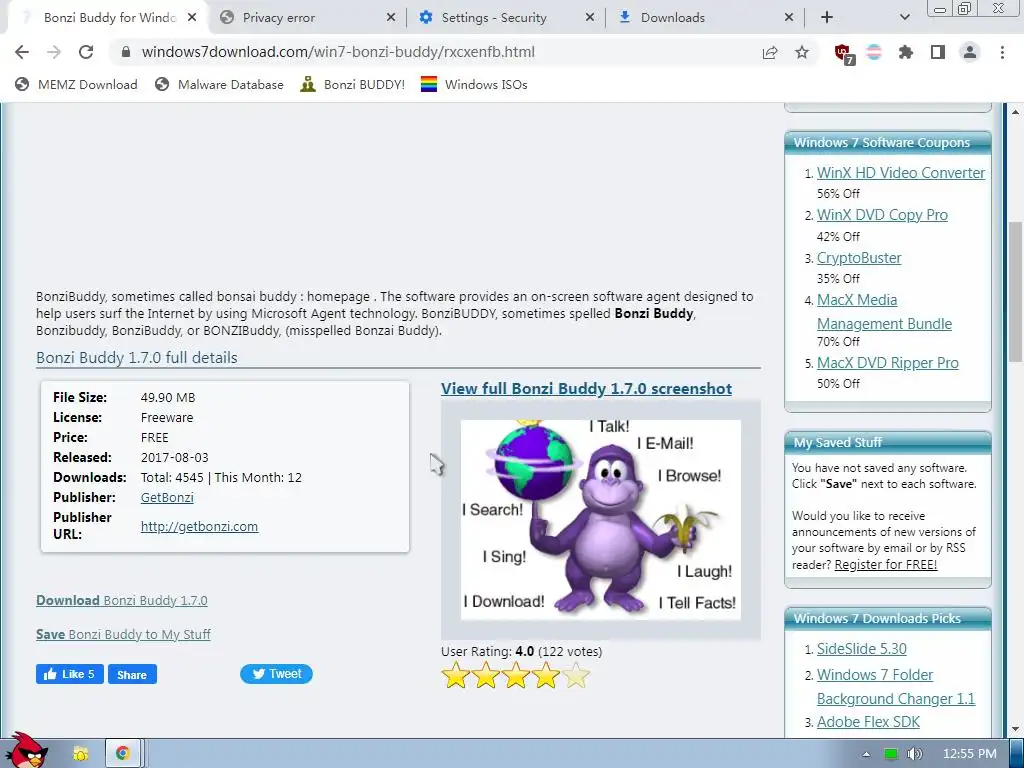Close the Settings - Security tab

point(590,18)
